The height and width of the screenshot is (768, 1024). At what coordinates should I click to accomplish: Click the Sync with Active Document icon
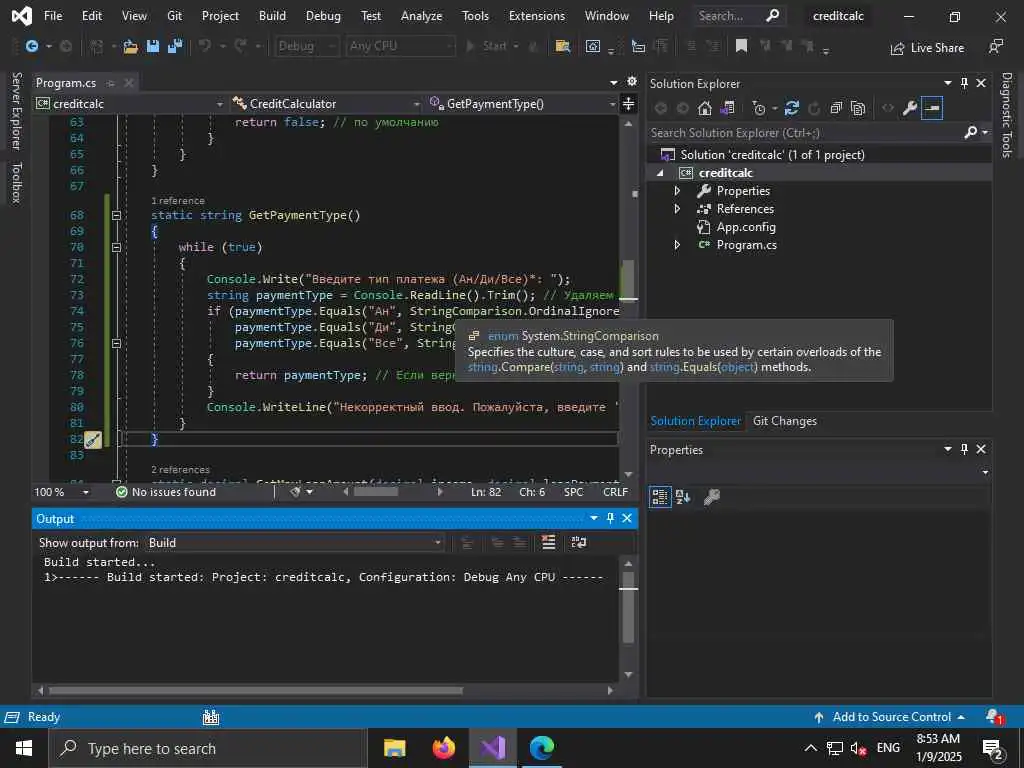(792, 108)
